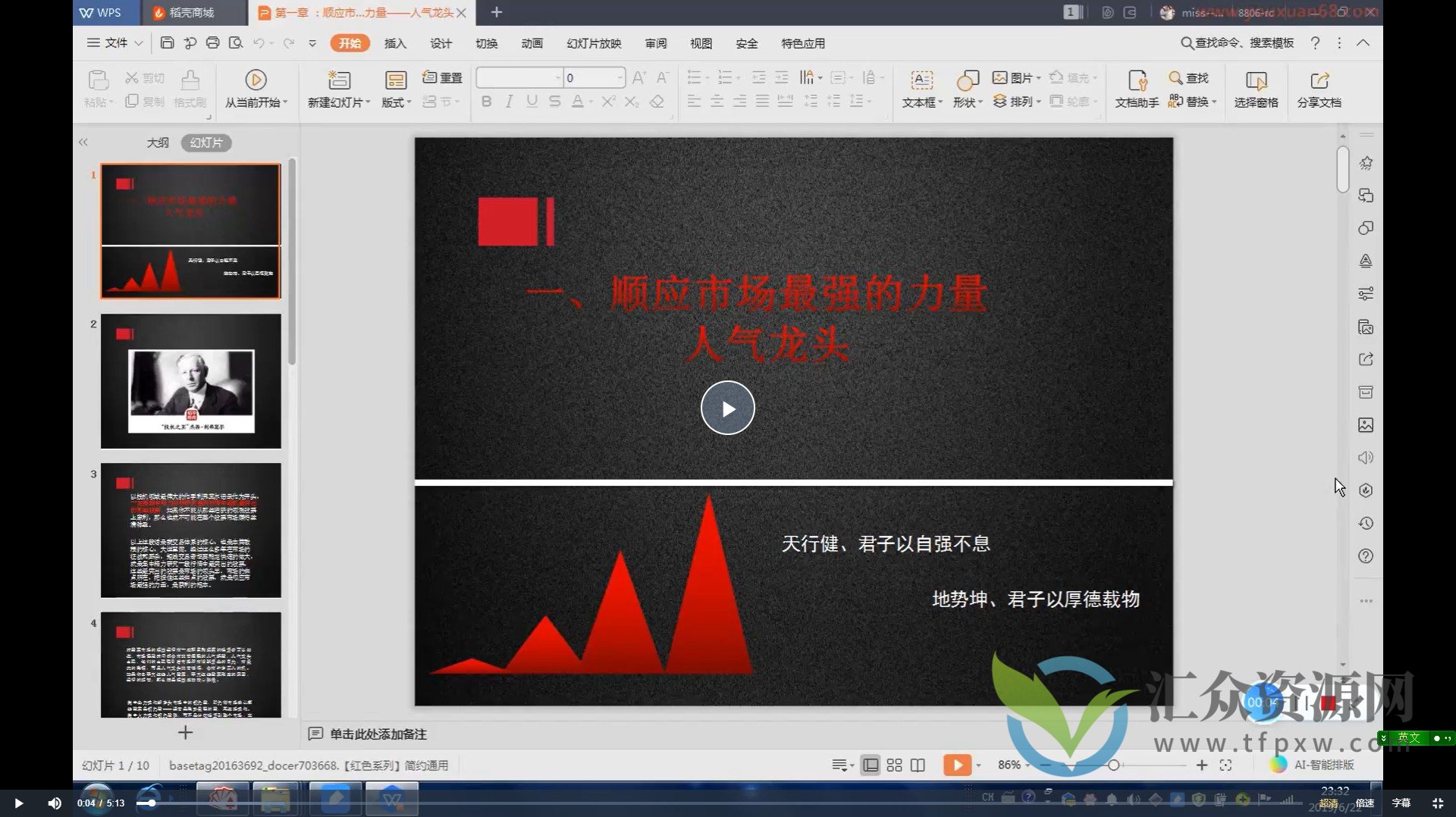The image size is (1456, 817).
Task: Open the 选择窗格 selection pane
Action: (x=1256, y=89)
